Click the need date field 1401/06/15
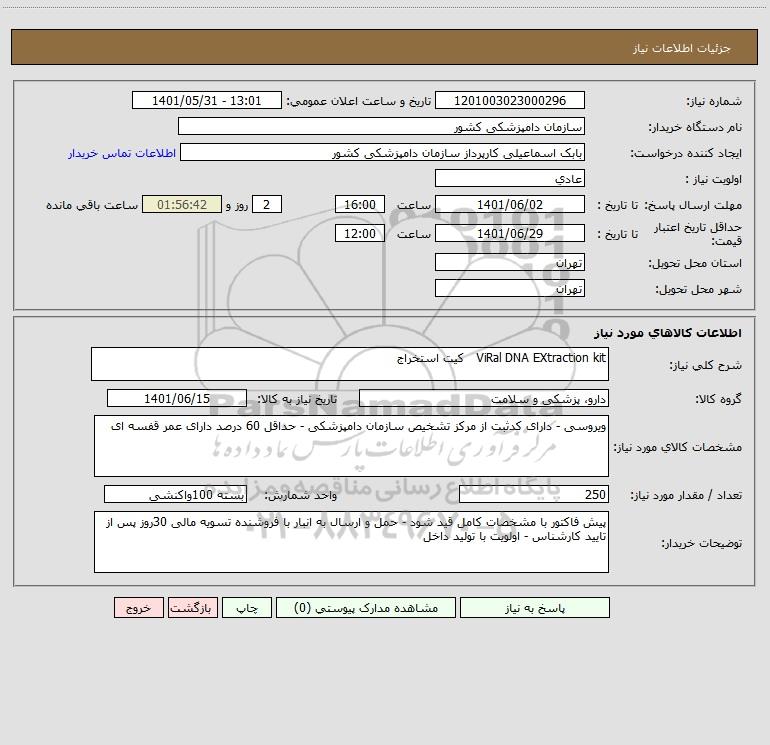 [x=177, y=398]
